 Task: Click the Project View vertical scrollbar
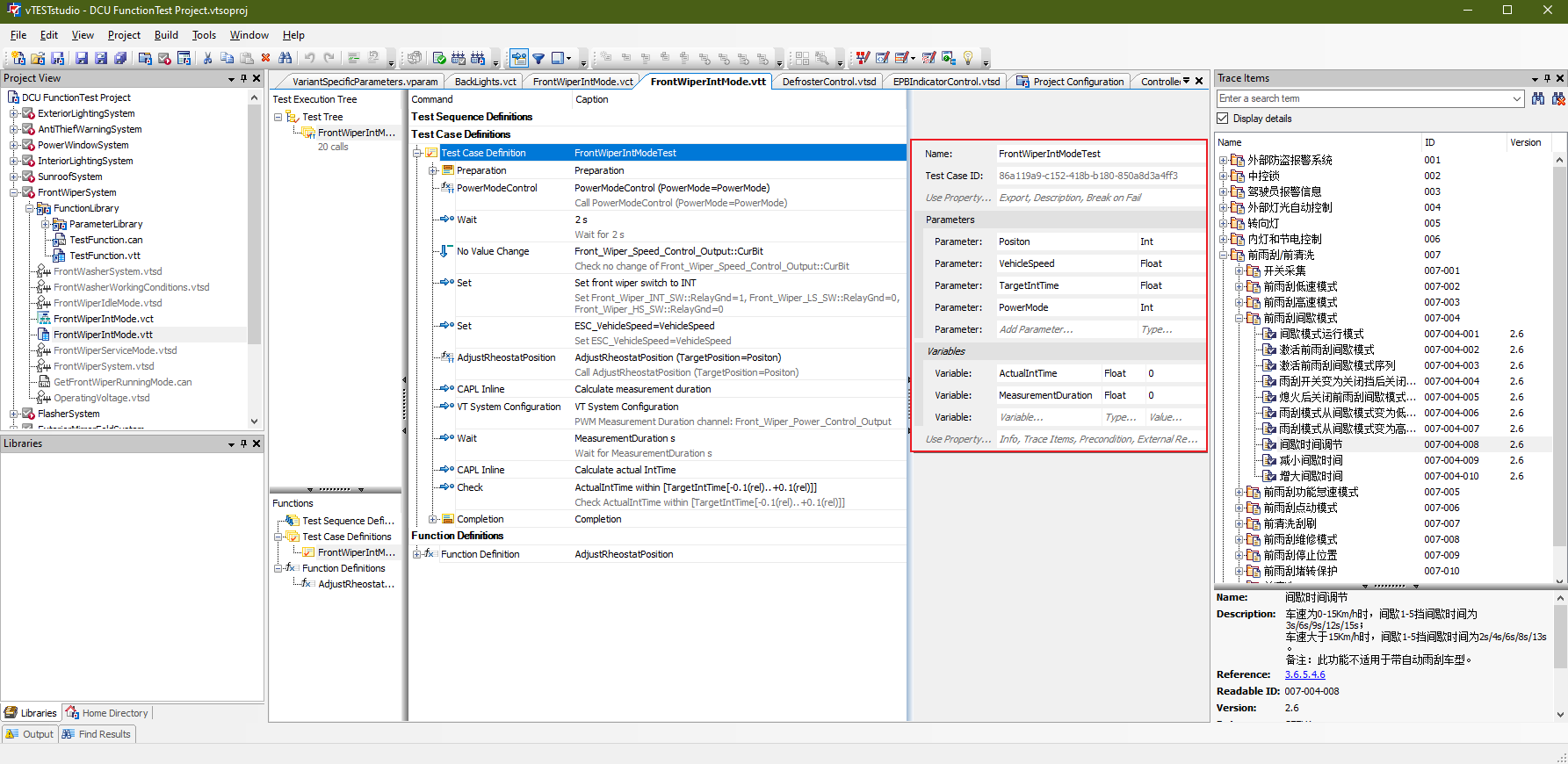(x=255, y=259)
